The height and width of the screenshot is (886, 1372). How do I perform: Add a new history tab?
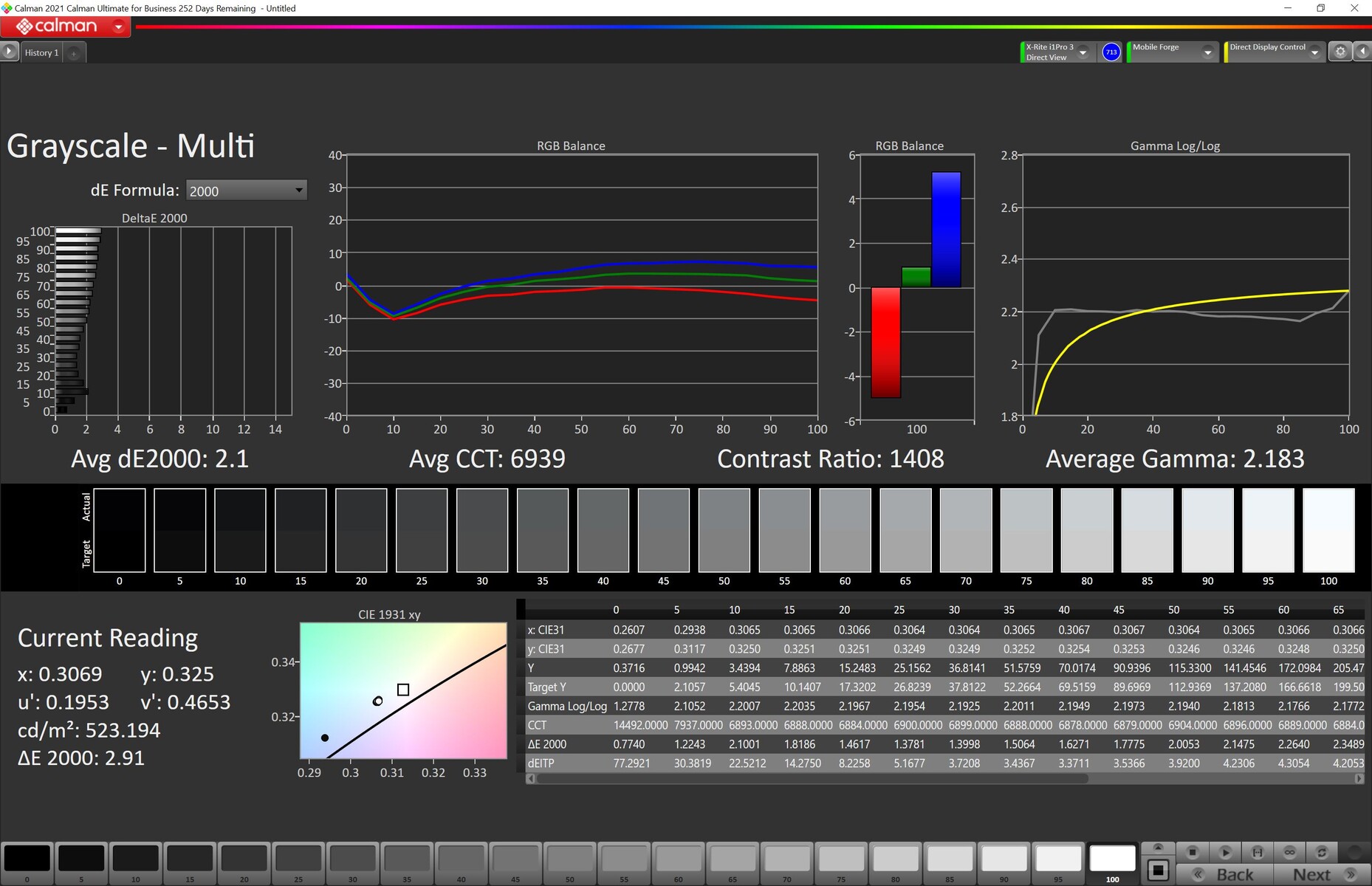(74, 53)
